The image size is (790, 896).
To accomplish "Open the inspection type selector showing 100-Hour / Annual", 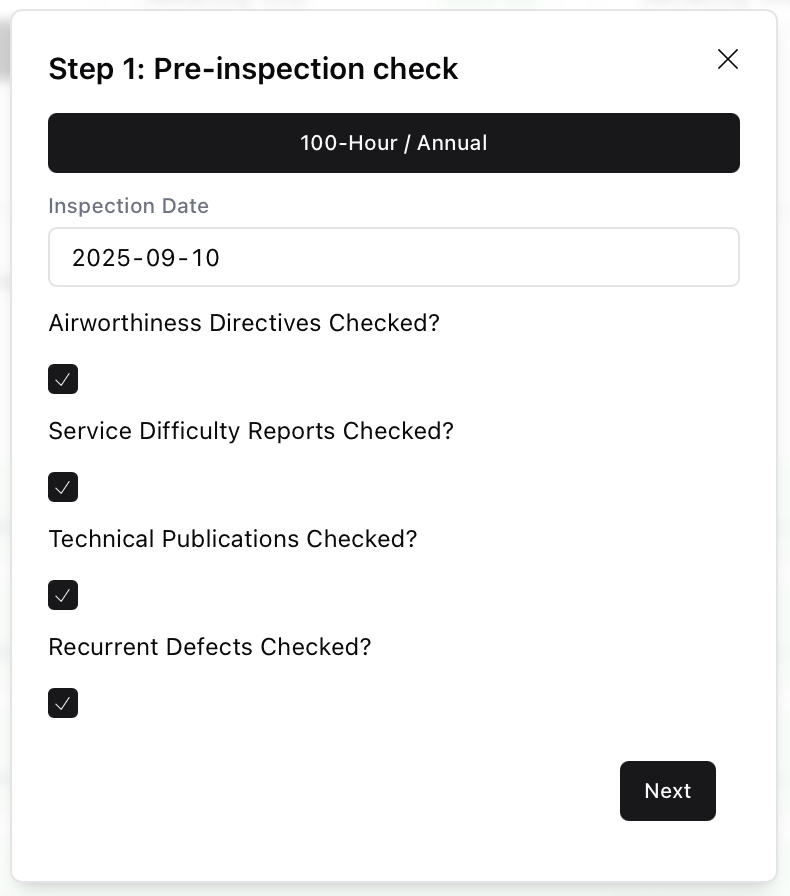I will [394, 143].
